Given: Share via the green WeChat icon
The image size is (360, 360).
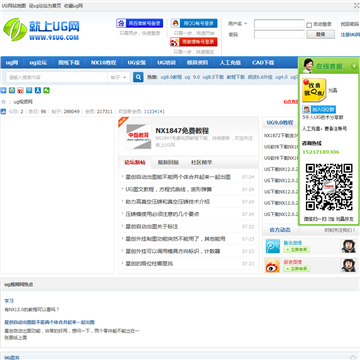Looking at the screenshot, I should pyautogui.click(x=47, y=90).
